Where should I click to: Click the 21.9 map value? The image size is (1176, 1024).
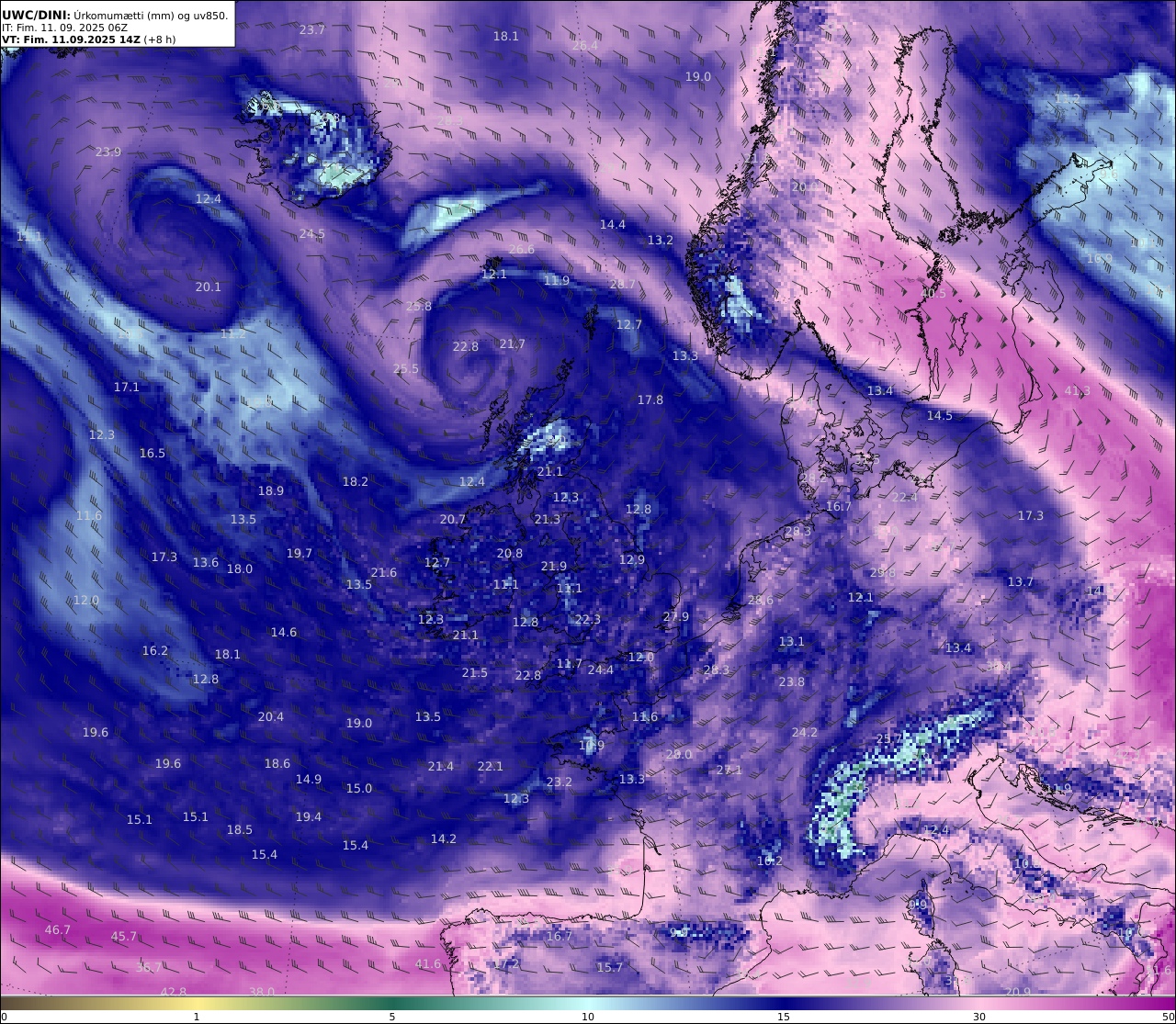pos(554,566)
